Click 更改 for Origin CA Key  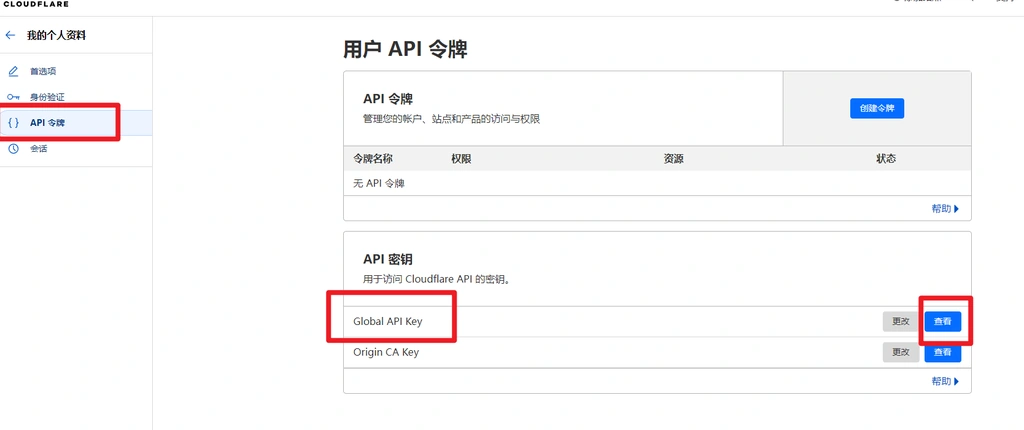[901, 352]
